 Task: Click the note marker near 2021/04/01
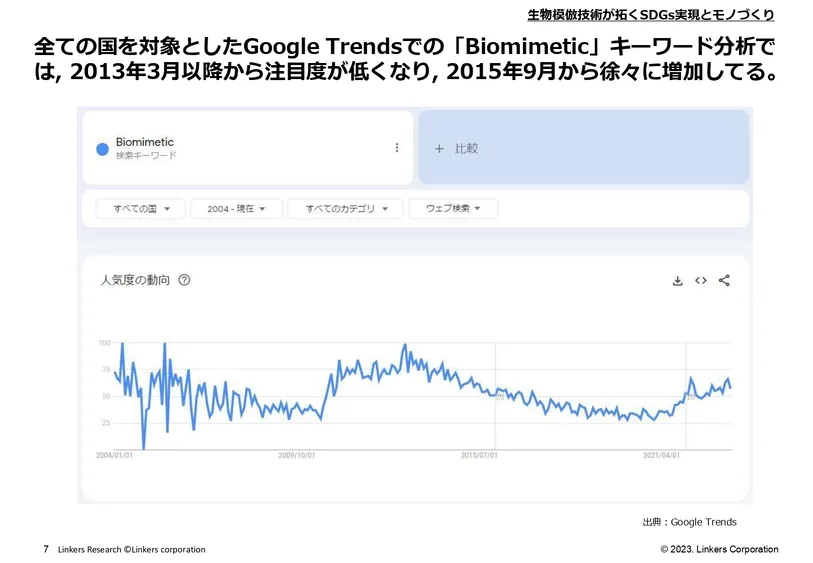(690, 397)
